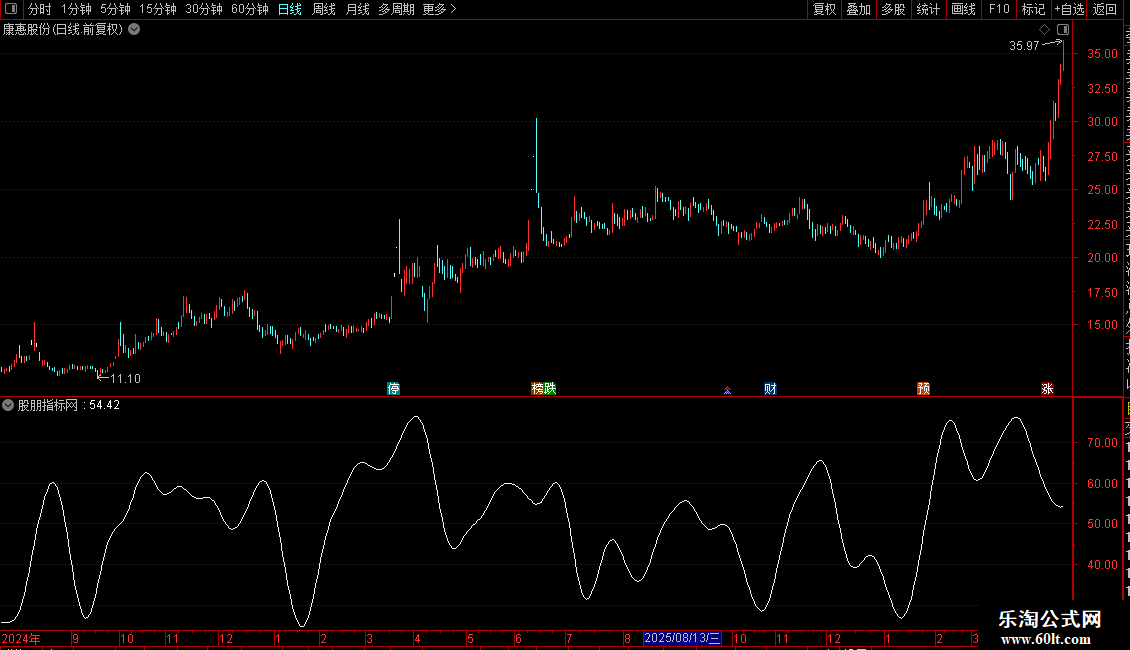1130x650 pixels.
Task: Toggle the 叠加 overlay option
Action: pyautogui.click(x=858, y=9)
